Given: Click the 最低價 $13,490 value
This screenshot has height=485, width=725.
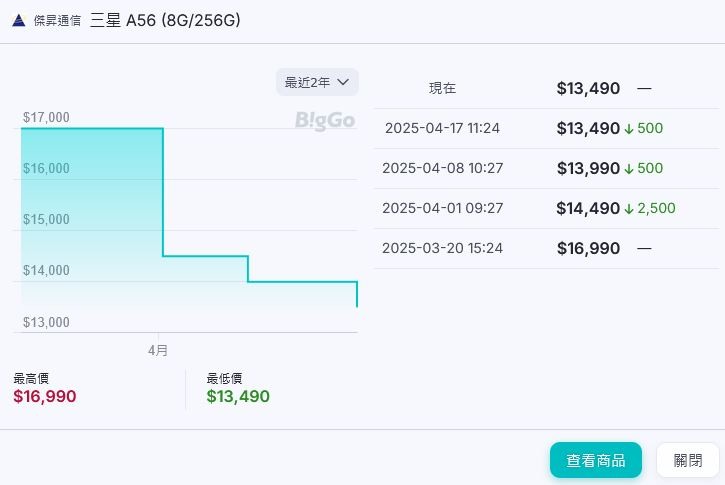Looking at the screenshot, I should point(238,396).
